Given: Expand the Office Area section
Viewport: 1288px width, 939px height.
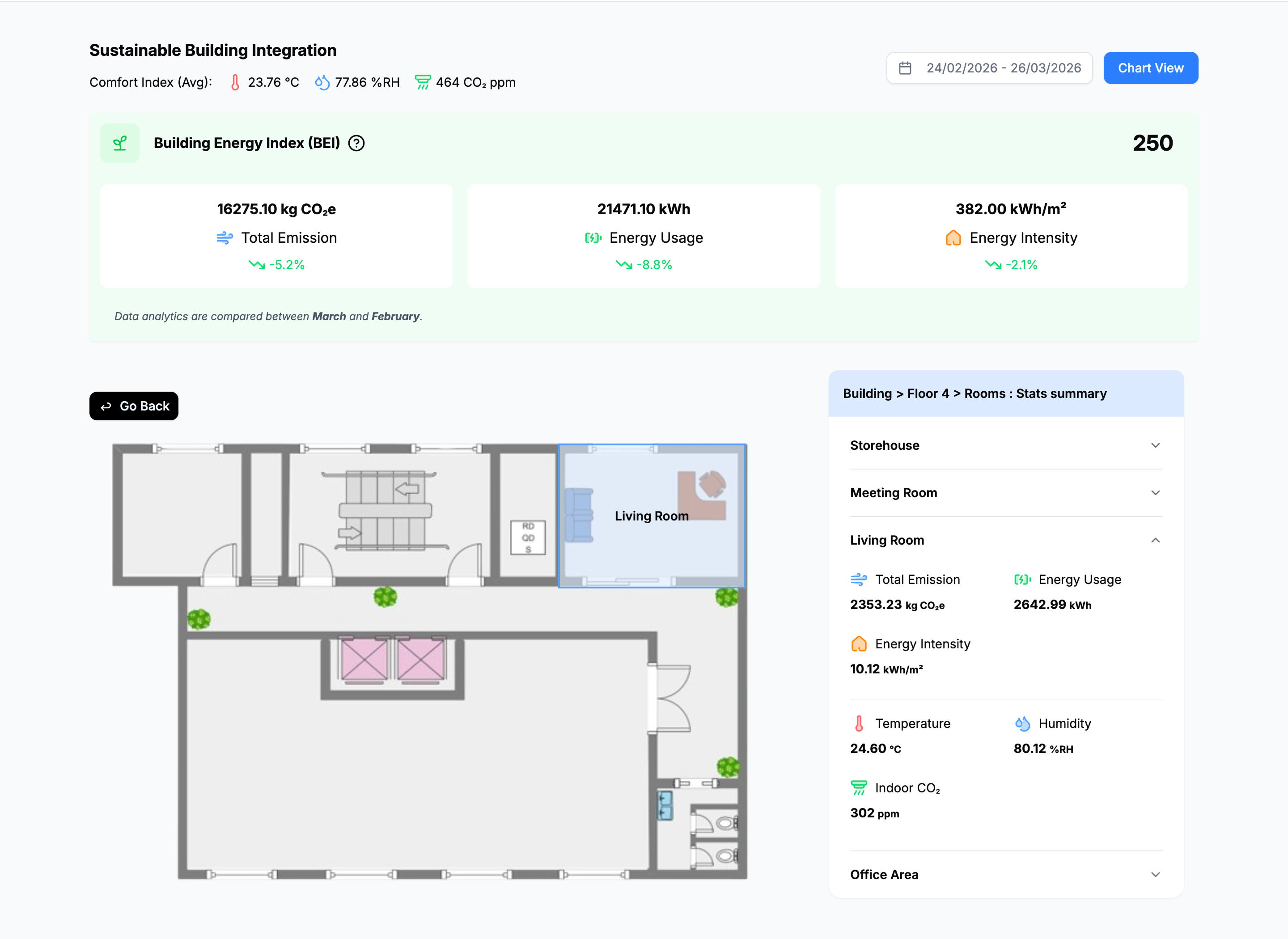Looking at the screenshot, I should tap(1156, 874).
